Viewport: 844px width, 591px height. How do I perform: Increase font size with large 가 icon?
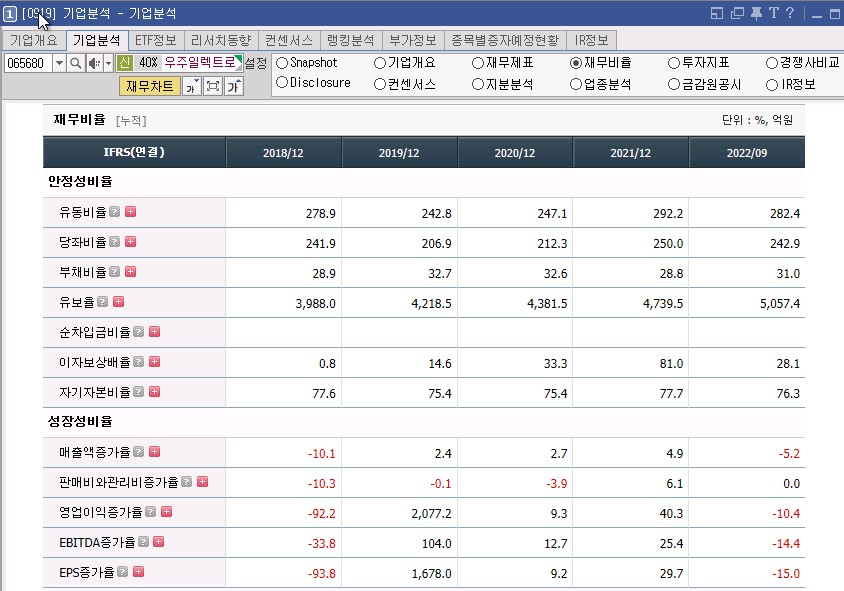[234, 86]
